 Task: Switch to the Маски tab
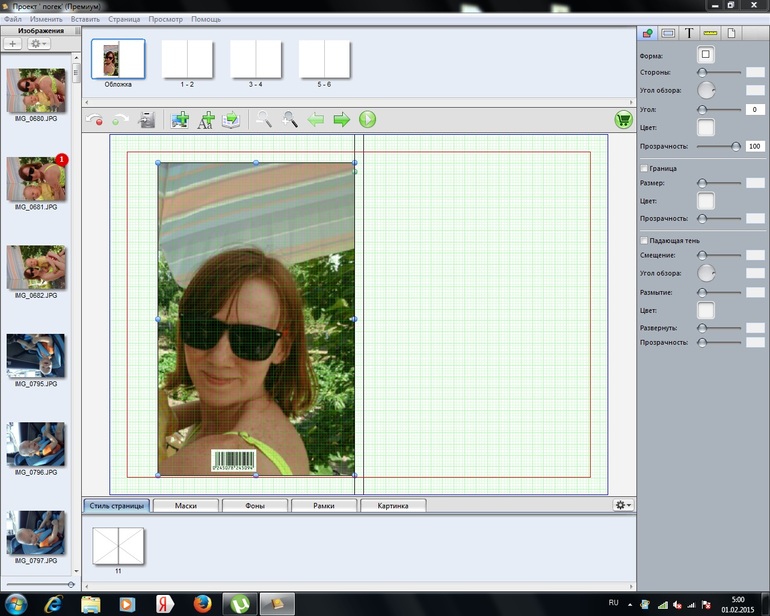[x=185, y=506]
